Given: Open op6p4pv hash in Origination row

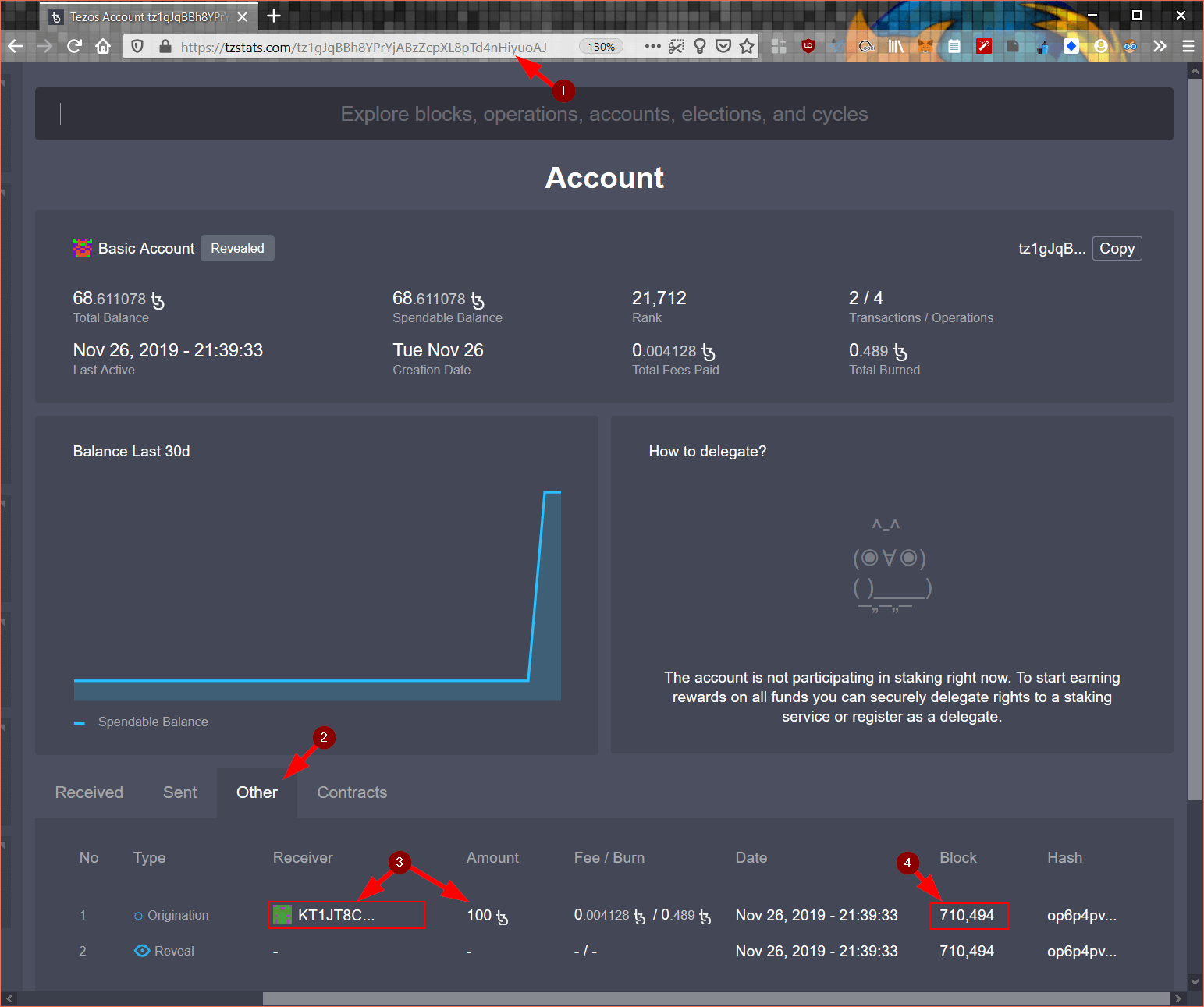Looking at the screenshot, I should 1081,916.
